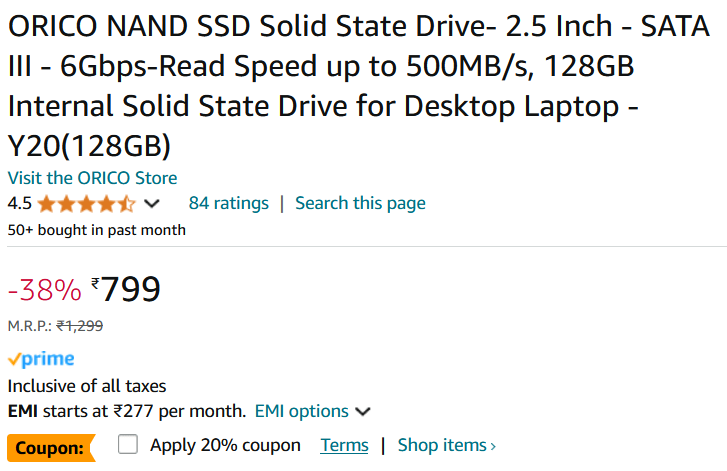Click the struck-through M.R.P. ₹1,299 price
Image resolution: width=727 pixels, height=471 pixels.
pos(79,326)
